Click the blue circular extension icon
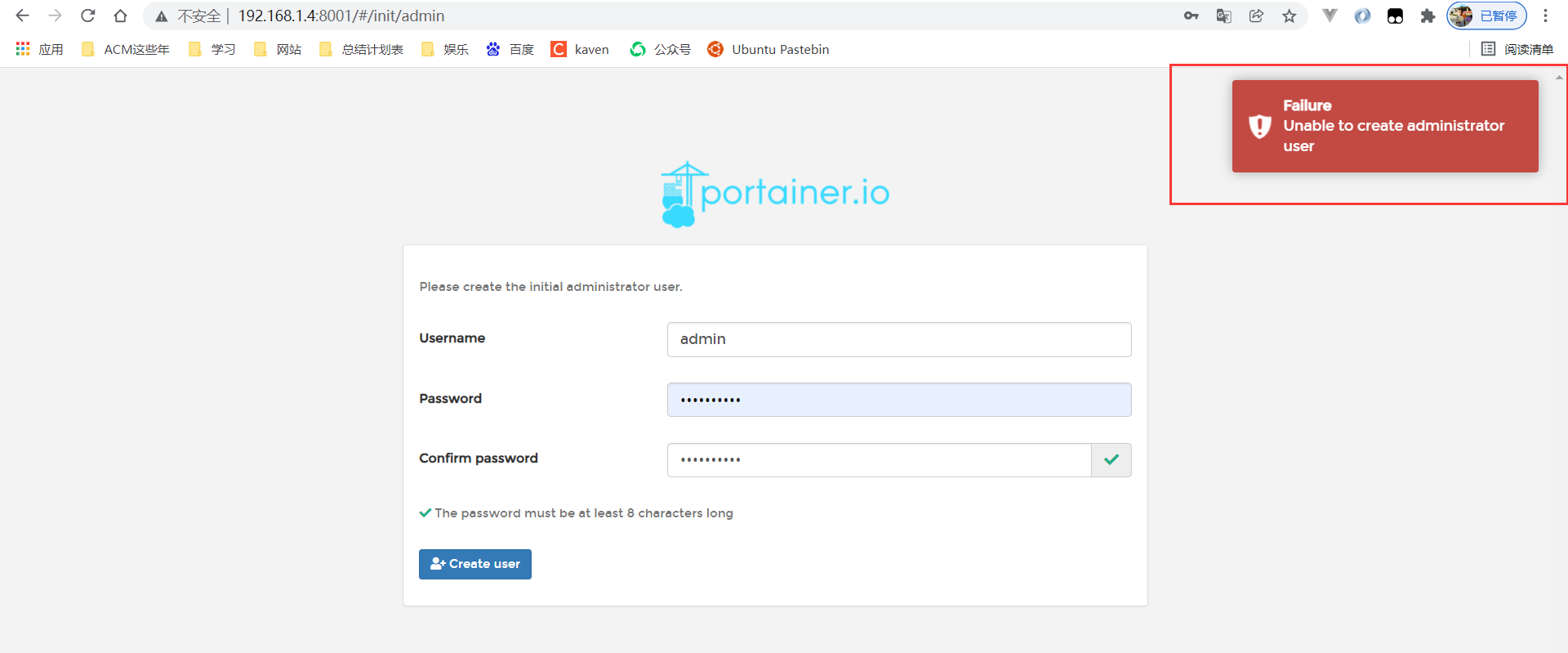Viewport: 1568px width, 653px height. click(1362, 16)
